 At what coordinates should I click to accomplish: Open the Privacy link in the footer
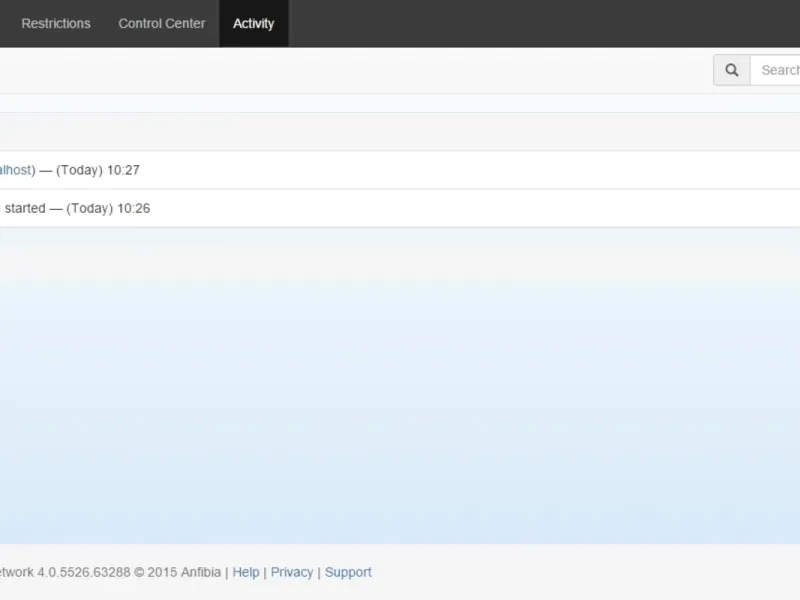(292, 572)
